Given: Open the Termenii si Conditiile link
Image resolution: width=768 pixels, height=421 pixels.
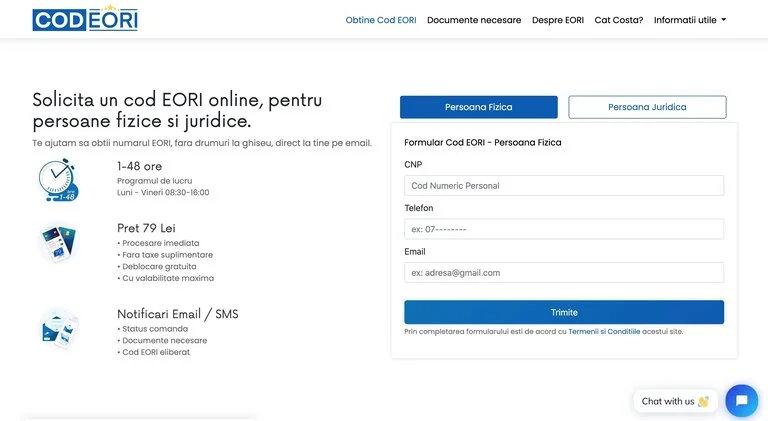Looking at the screenshot, I should (604, 331).
